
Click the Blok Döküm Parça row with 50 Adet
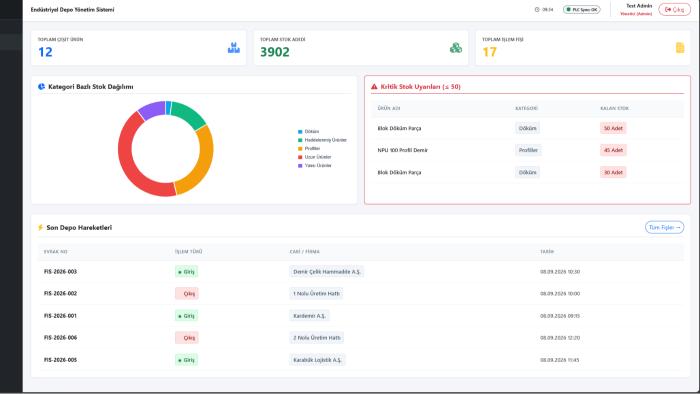[527, 128]
